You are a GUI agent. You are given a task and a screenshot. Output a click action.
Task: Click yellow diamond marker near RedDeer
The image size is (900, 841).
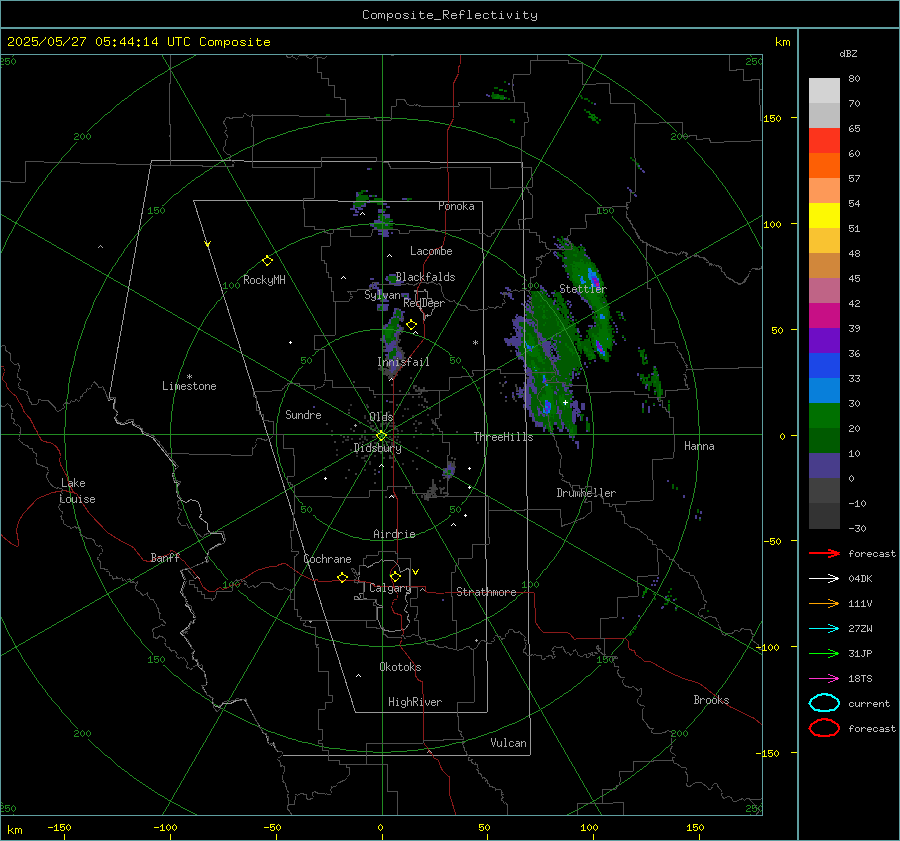(411, 325)
